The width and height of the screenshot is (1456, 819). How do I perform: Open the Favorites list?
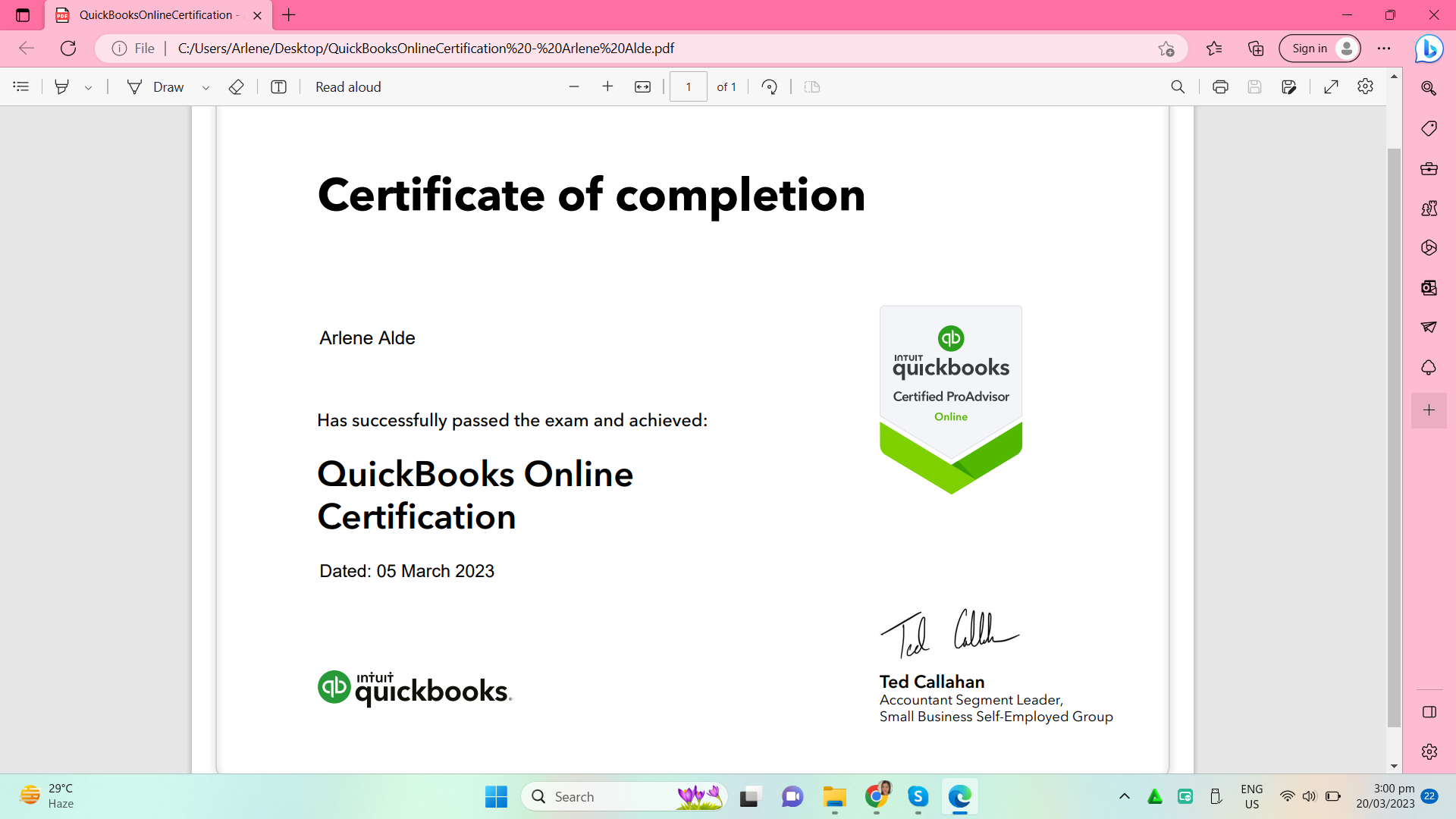click(1214, 49)
